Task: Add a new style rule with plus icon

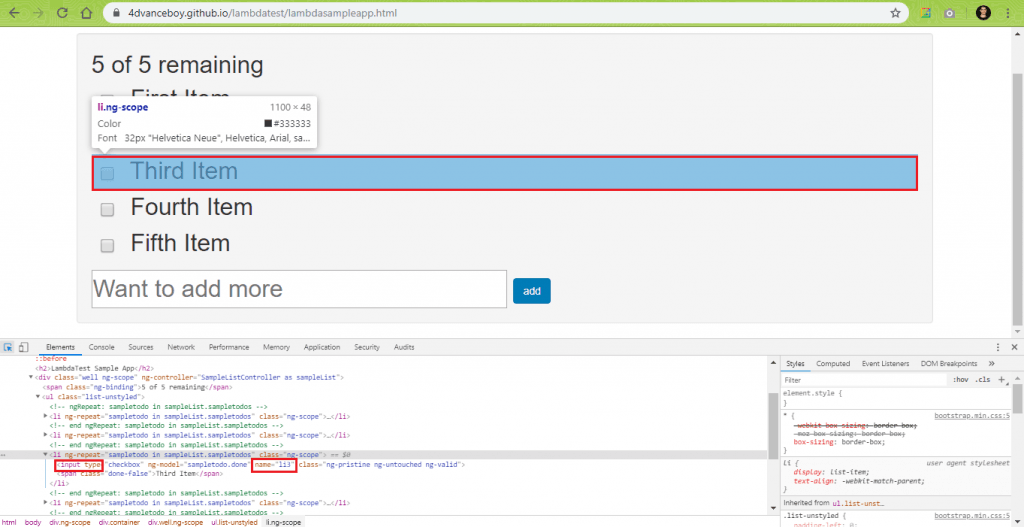Action: [1001, 379]
